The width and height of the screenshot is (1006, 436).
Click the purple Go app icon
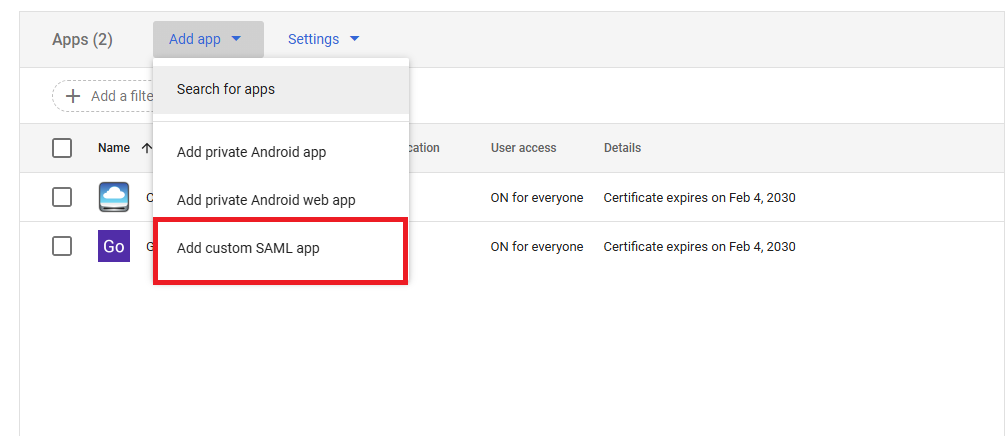click(114, 246)
